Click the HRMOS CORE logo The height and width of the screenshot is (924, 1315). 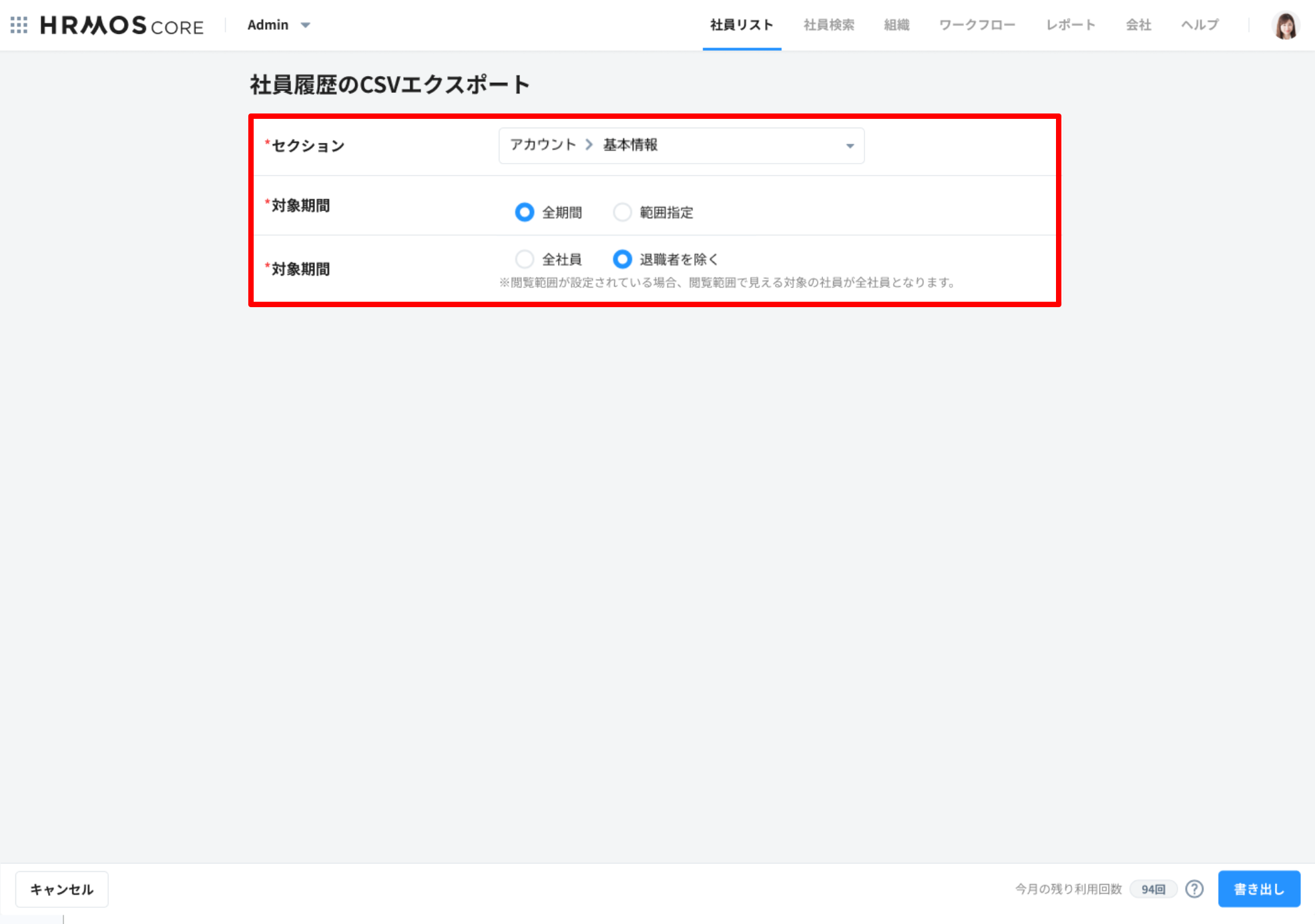[x=122, y=25]
